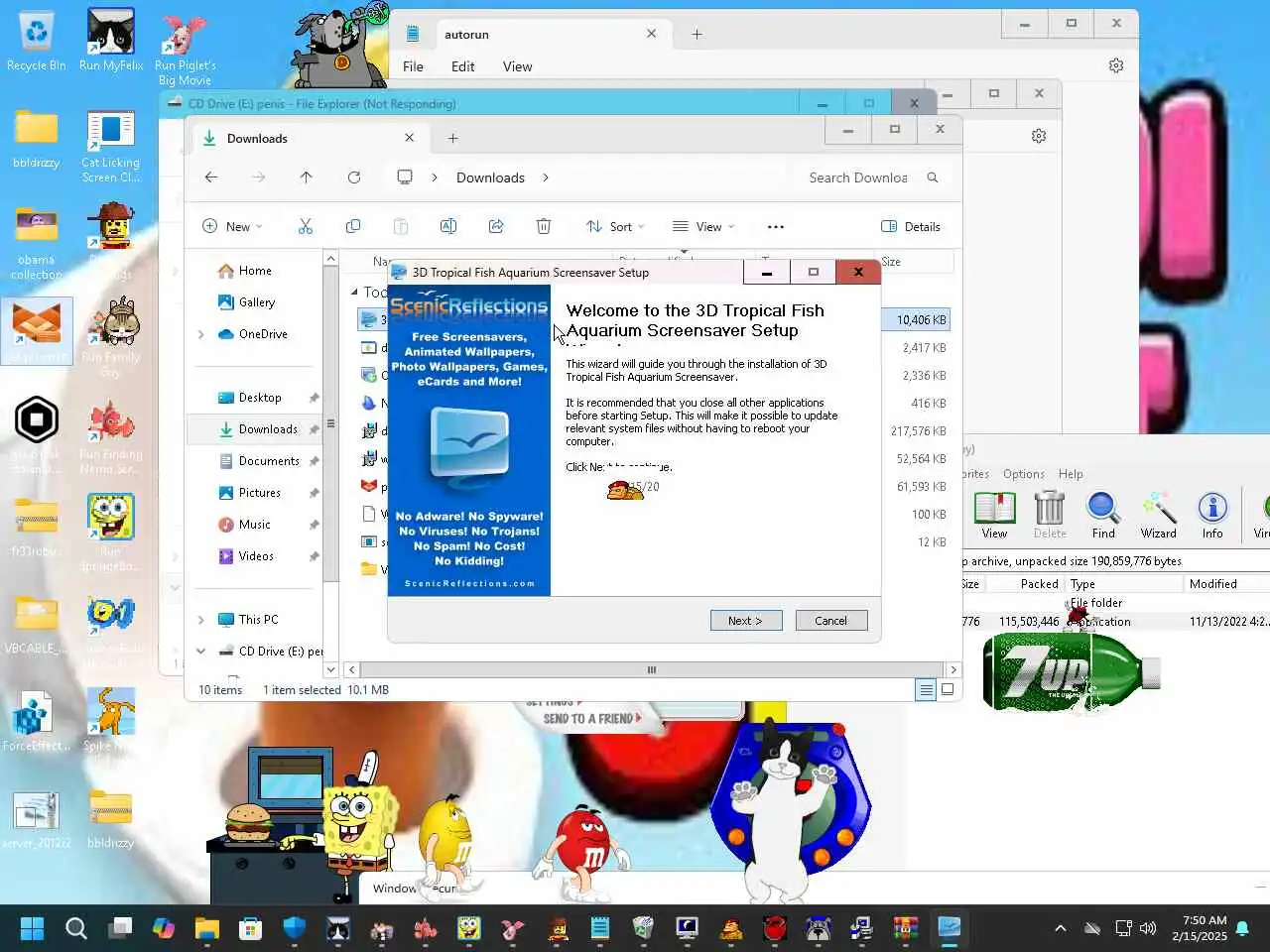The width and height of the screenshot is (1270, 952).
Task: Click the Info icon in archive toolbar
Action: 1212,515
